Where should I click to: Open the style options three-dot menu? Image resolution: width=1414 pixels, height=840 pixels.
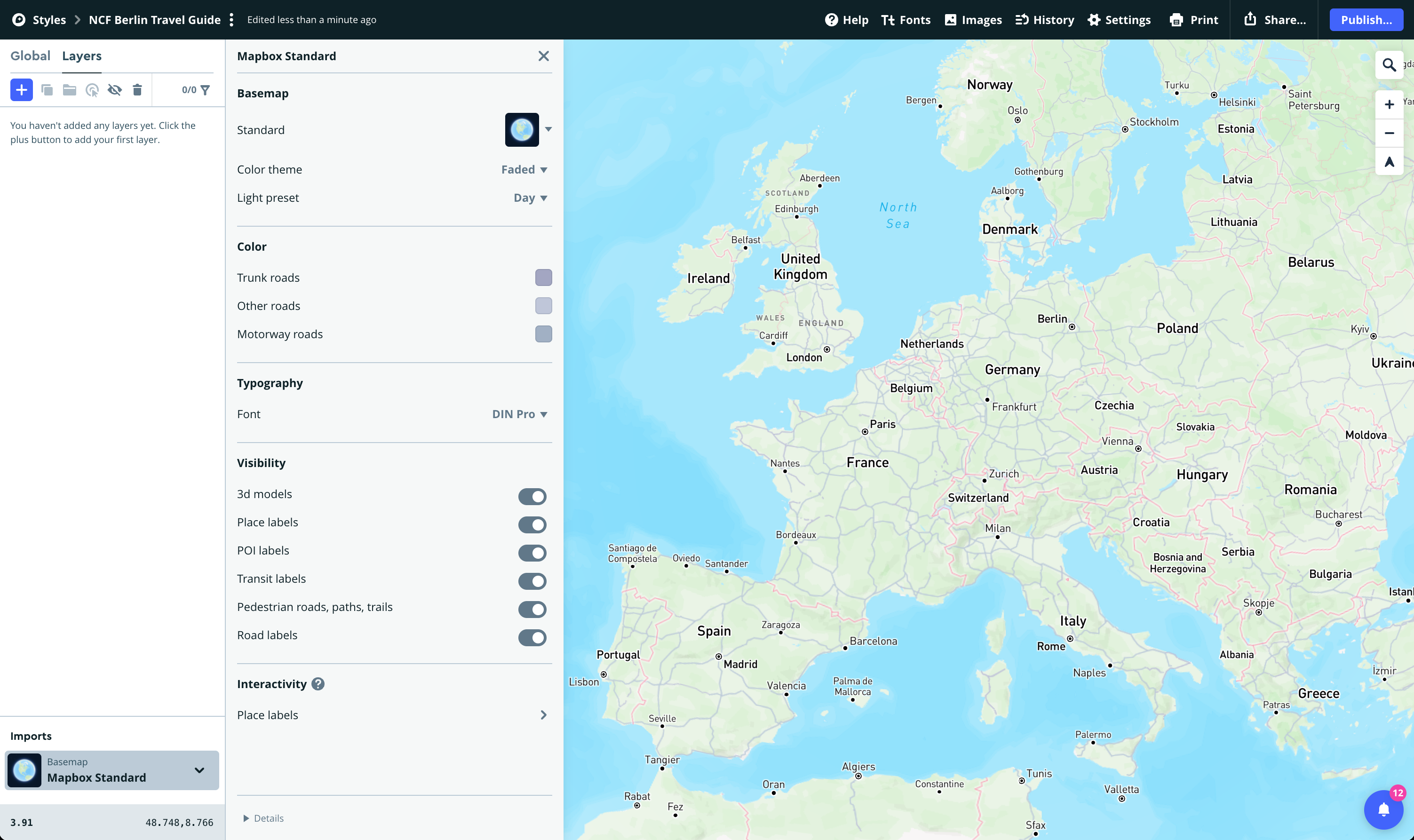pos(231,20)
